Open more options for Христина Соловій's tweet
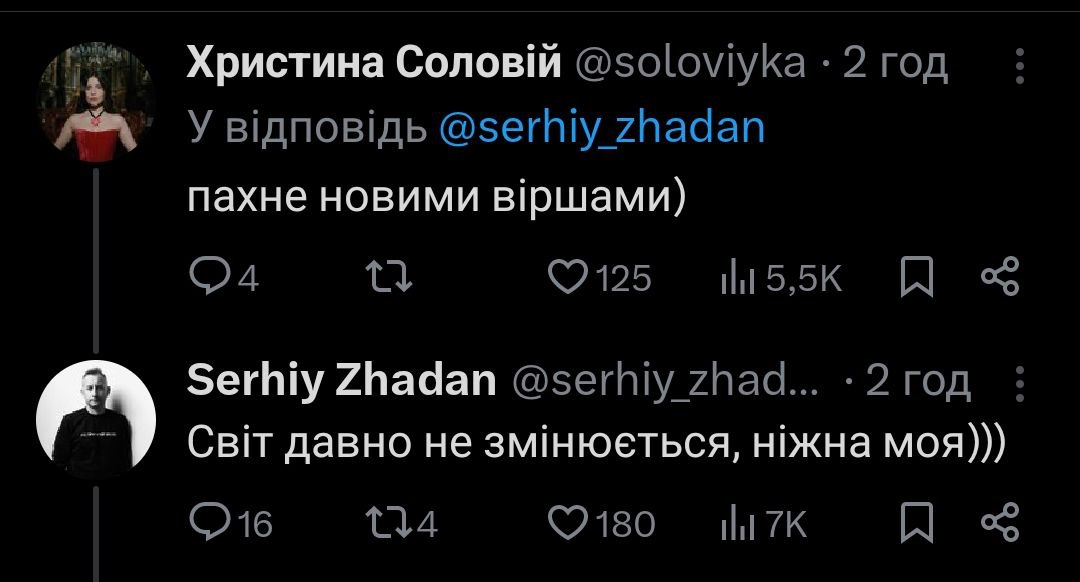This screenshot has height=582, width=1080. coord(1020,66)
